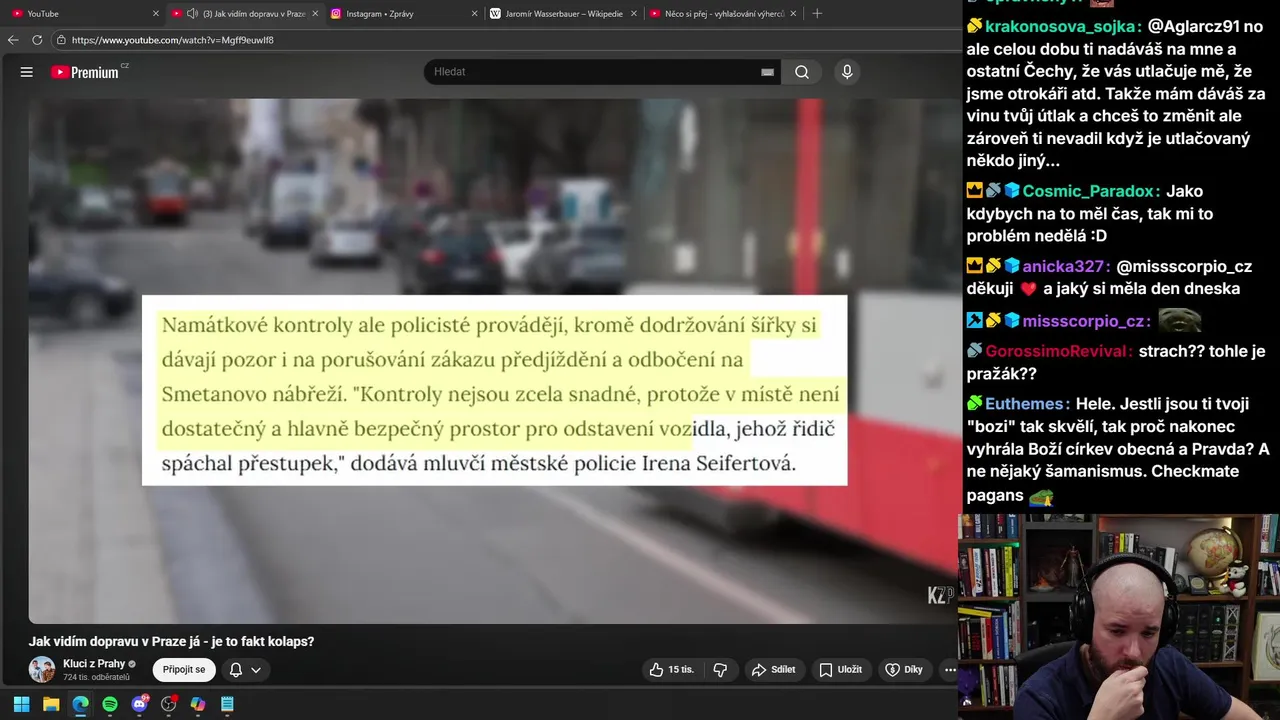The image size is (1280, 720).
Task: Open File Explorer from taskbar
Action: pyautogui.click(x=51, y=704)
